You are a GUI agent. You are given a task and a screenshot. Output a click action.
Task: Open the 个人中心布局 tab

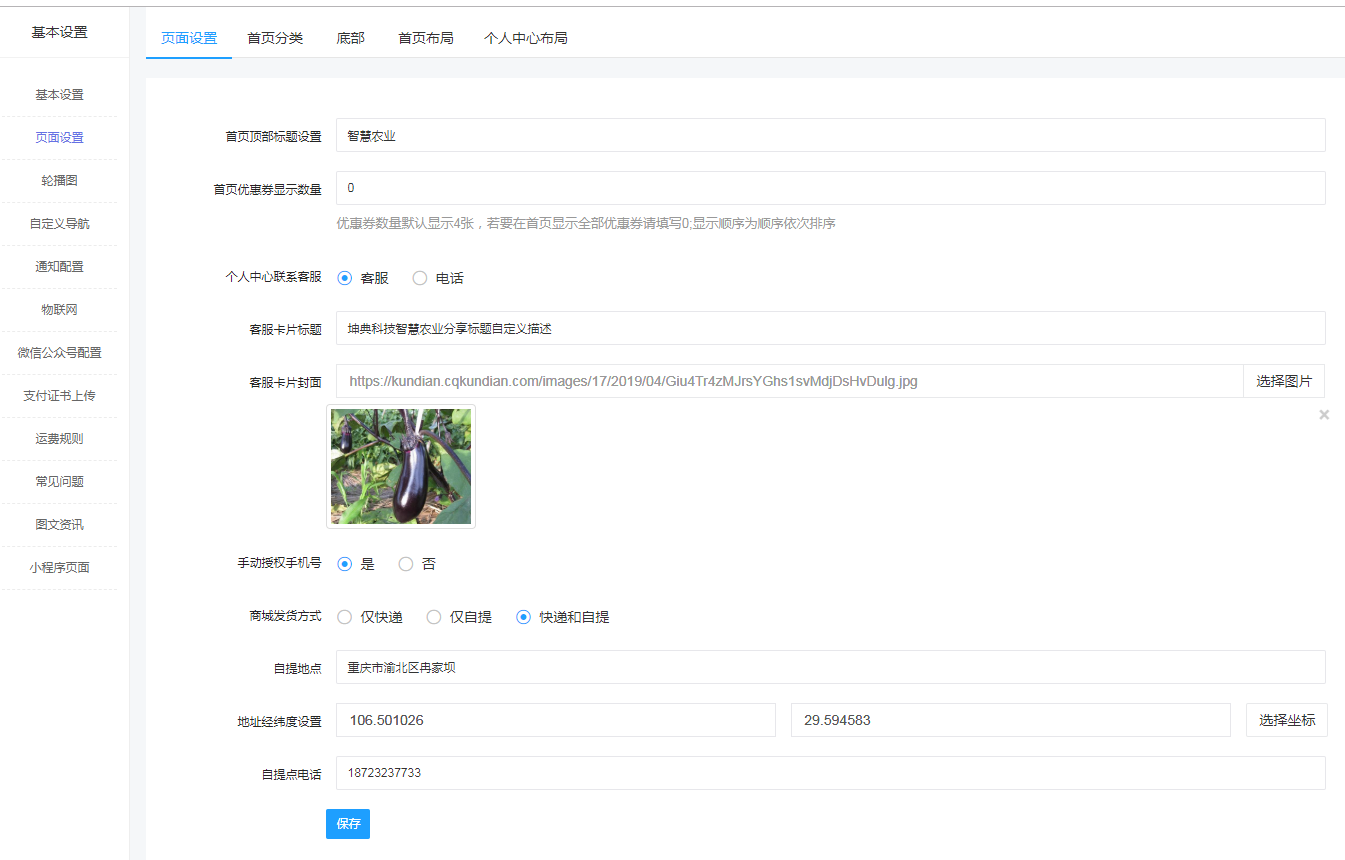[x=526, y=38]
